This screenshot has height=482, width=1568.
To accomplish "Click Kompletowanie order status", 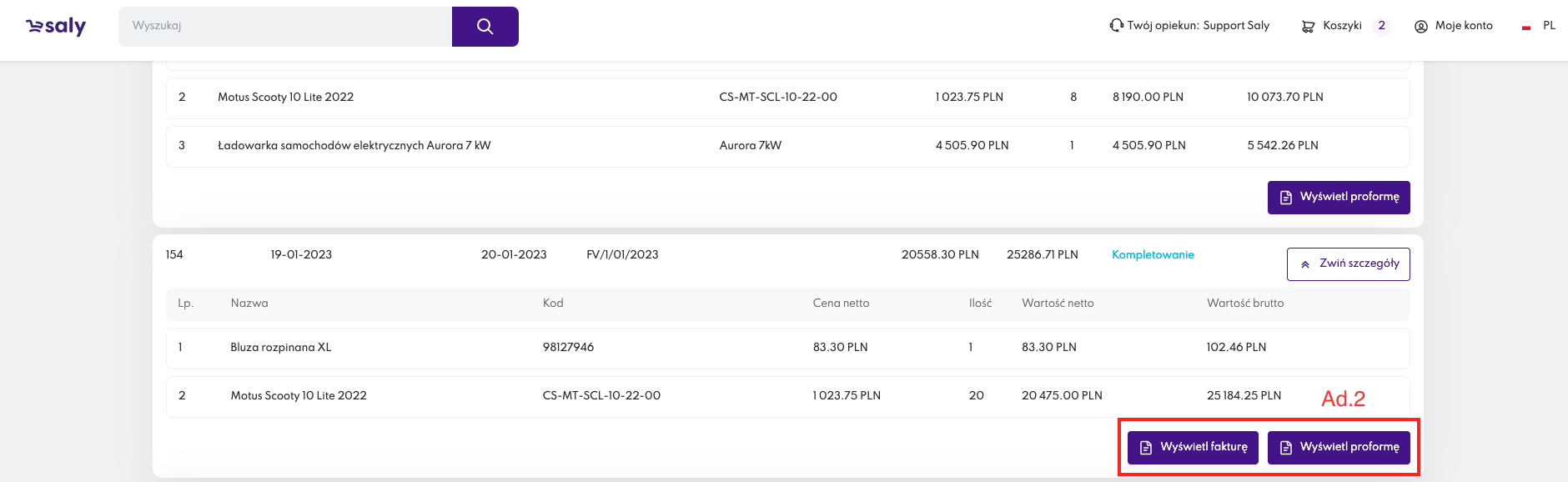I will 1153,255.
